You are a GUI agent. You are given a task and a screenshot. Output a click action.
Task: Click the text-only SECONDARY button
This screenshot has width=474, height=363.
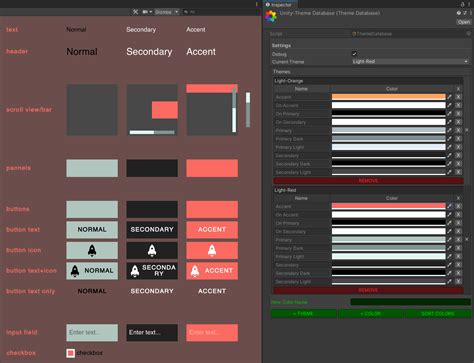pos(152,291)
